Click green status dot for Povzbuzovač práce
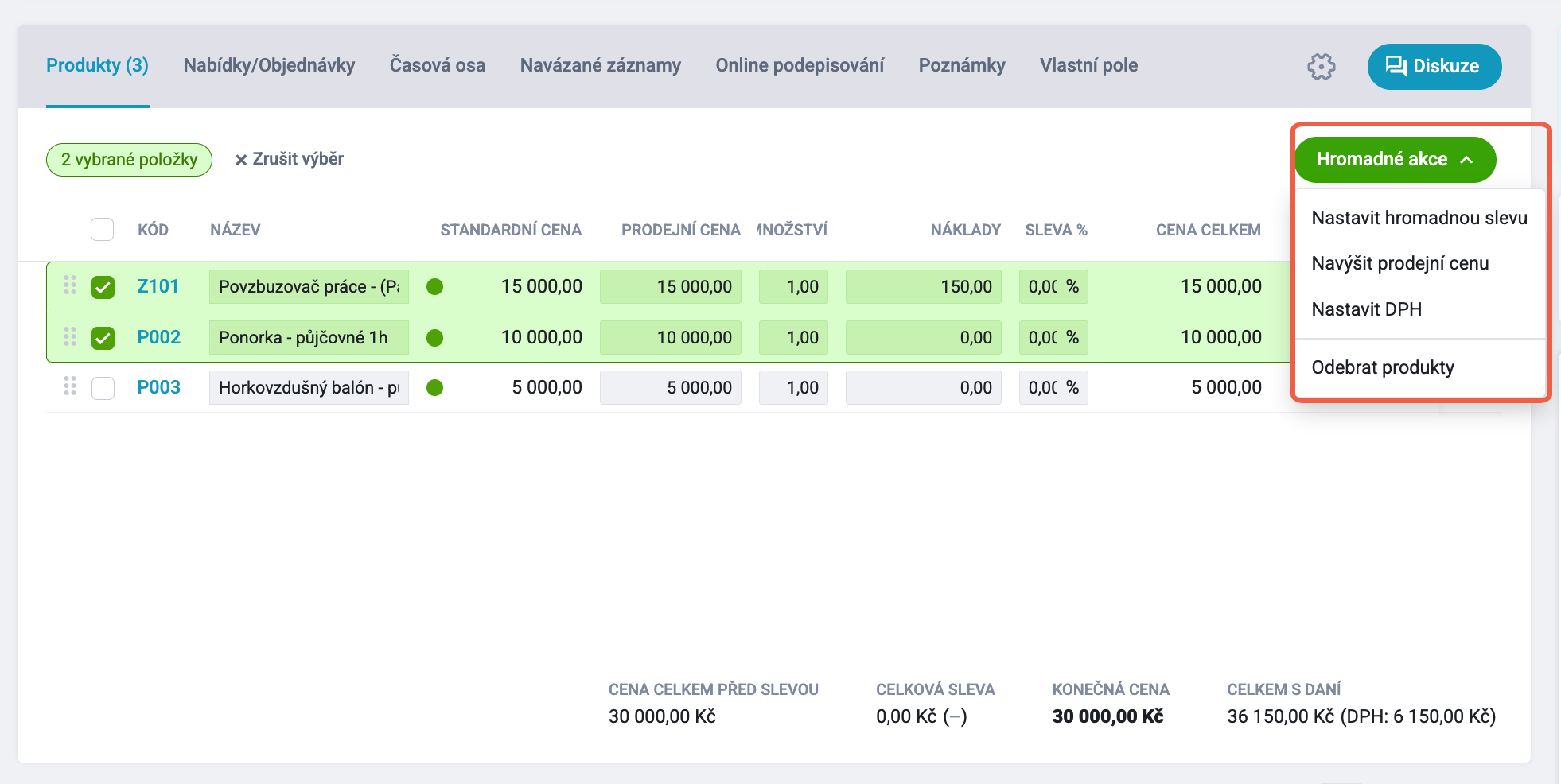This screenshot has width=1561, height=784. (x=434, y=286)
